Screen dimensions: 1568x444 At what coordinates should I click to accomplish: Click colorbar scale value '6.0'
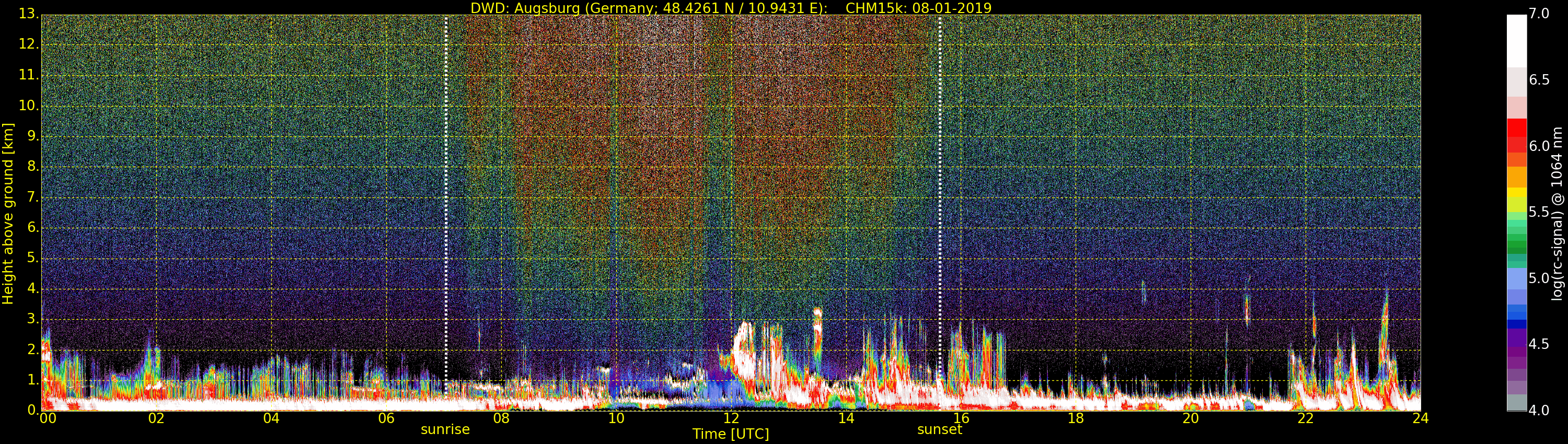coord(1539,147)
